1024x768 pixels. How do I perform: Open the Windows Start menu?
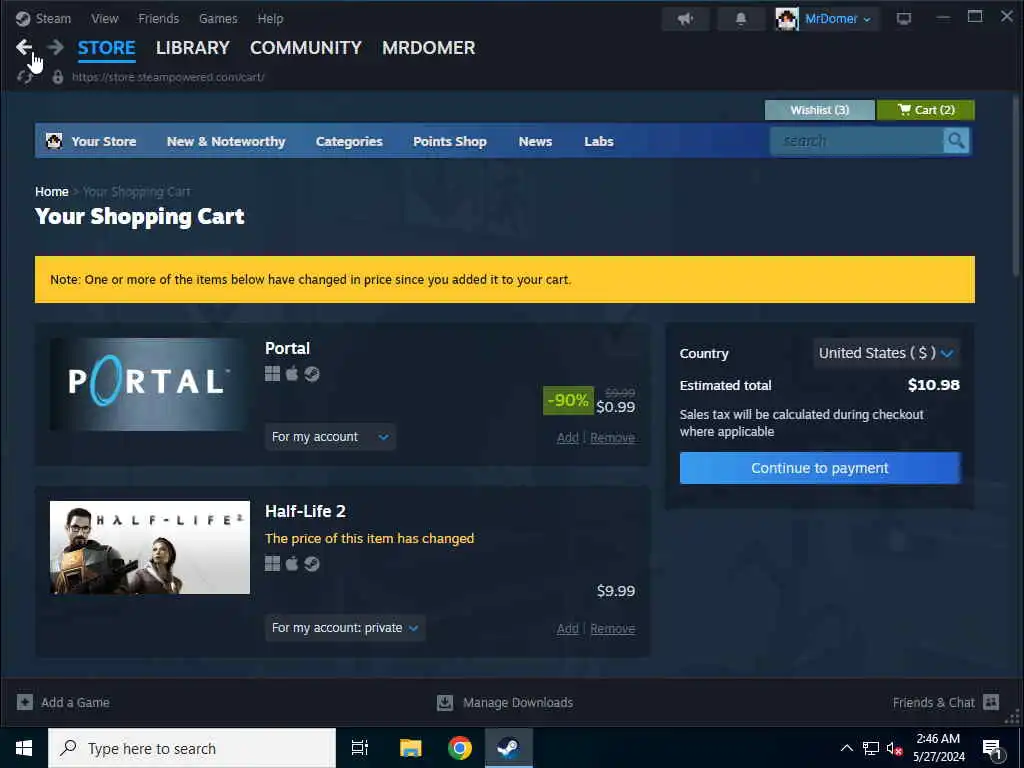(24, 748)
